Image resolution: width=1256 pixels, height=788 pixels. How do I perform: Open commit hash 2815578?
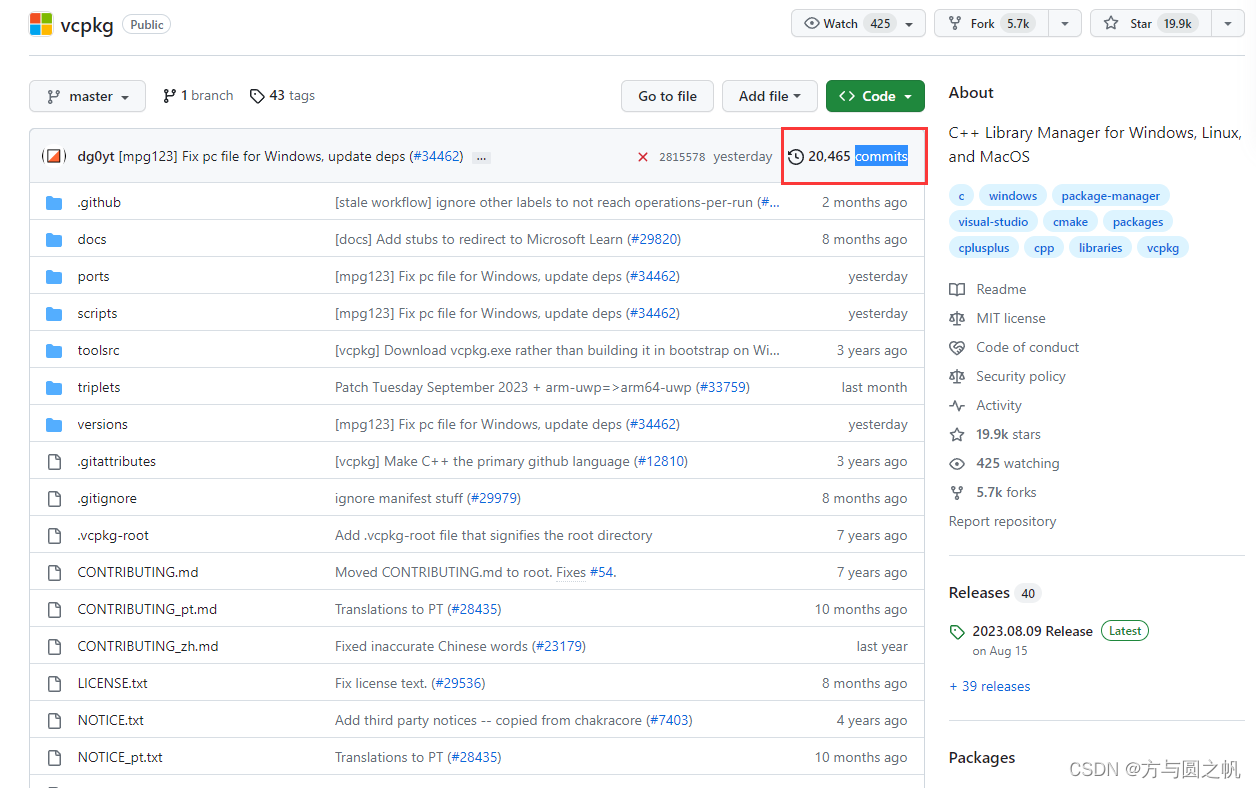(x=682, y=157)
